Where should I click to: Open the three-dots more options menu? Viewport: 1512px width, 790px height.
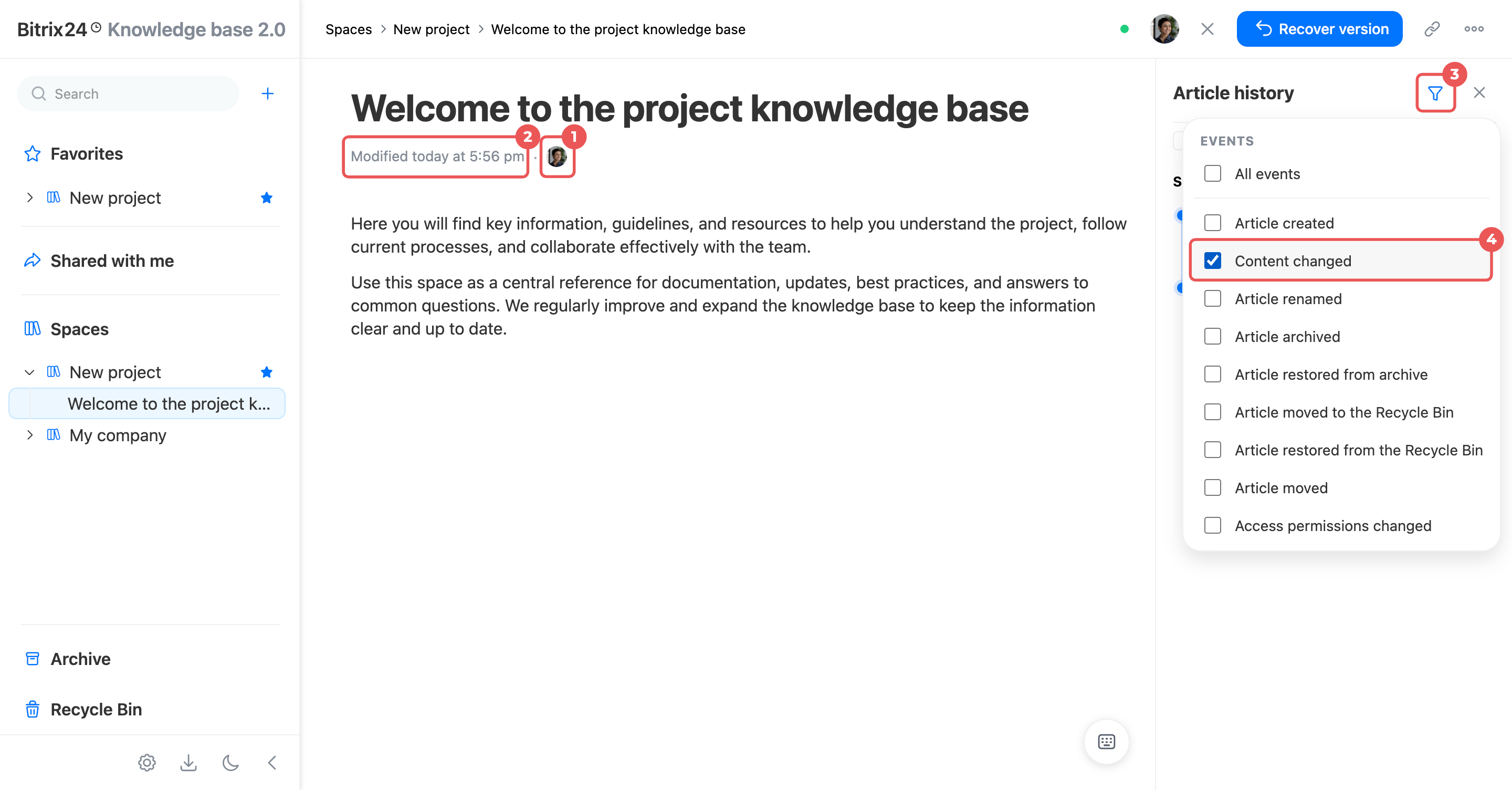point(1474,29)
